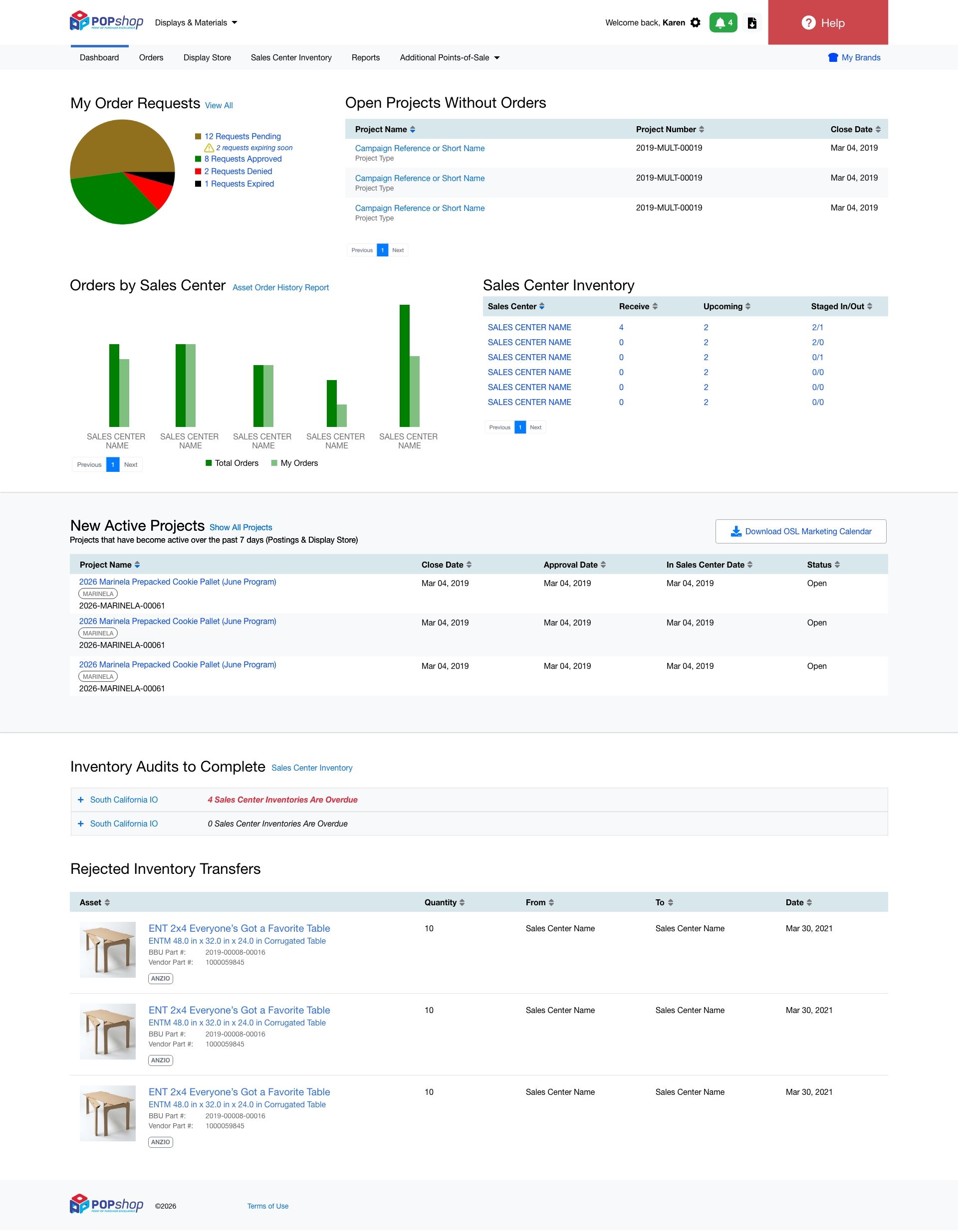Viewport: 958px width, 1232px height.
Task: Click the green 8 Requests Approved legend swatch
Action: [198, 159]
